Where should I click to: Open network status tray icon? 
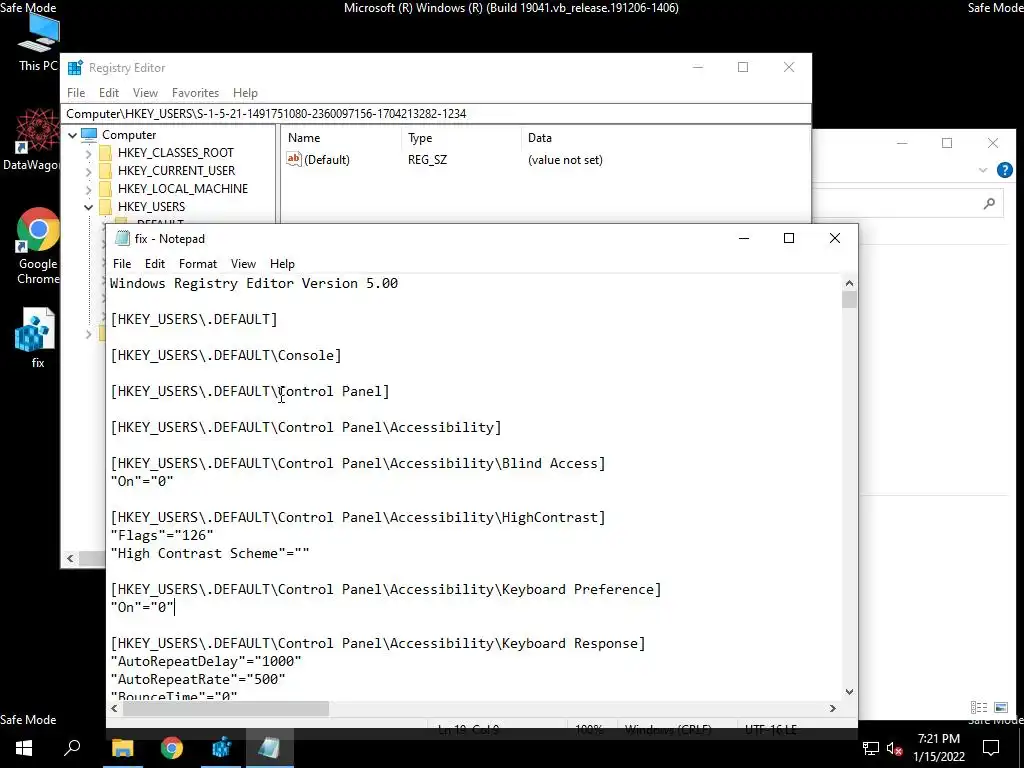pyautogui.click(x=871, y=748)
